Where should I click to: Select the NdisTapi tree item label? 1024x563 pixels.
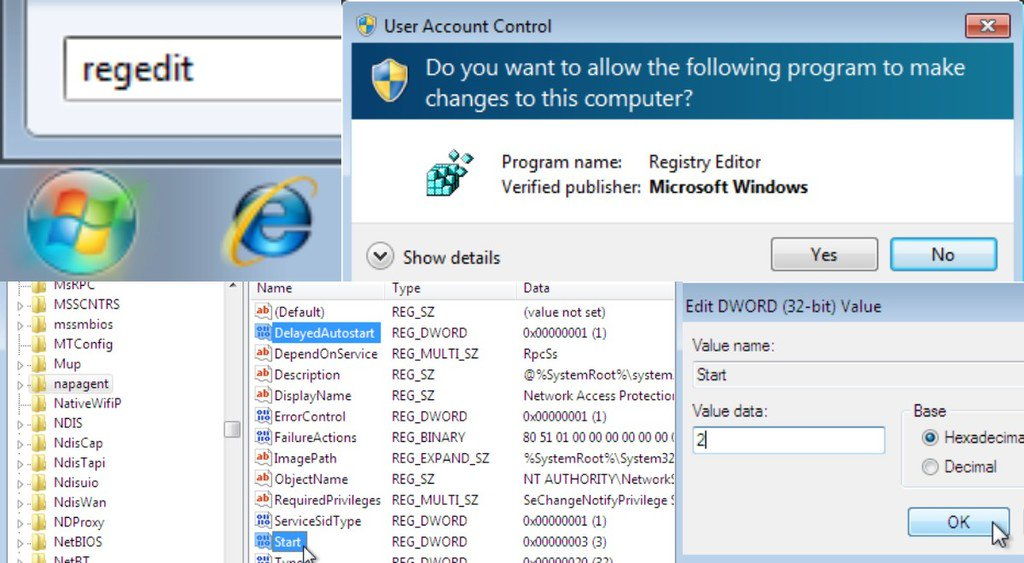(79, 462)
